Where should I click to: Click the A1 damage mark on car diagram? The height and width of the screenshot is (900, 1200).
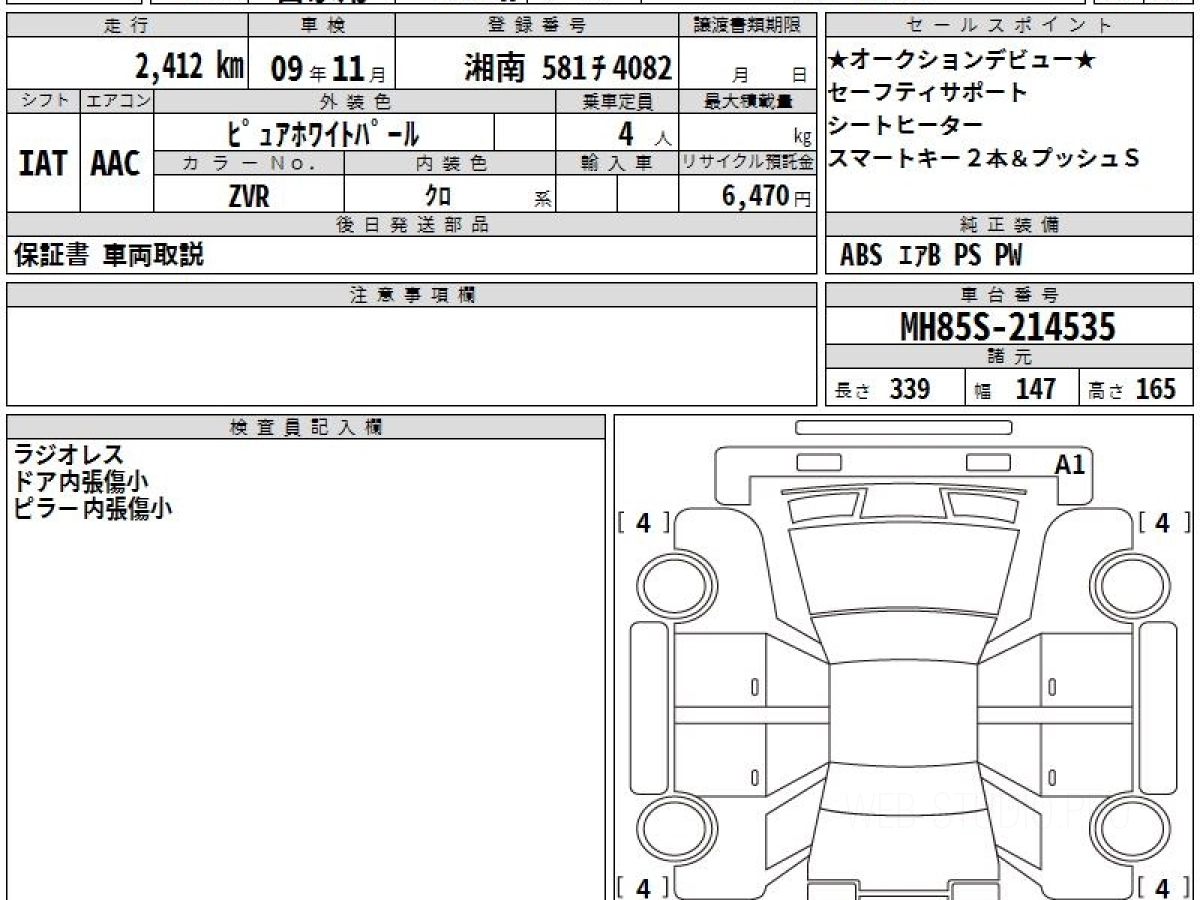pyautogui.click(x=1070, y=464)
